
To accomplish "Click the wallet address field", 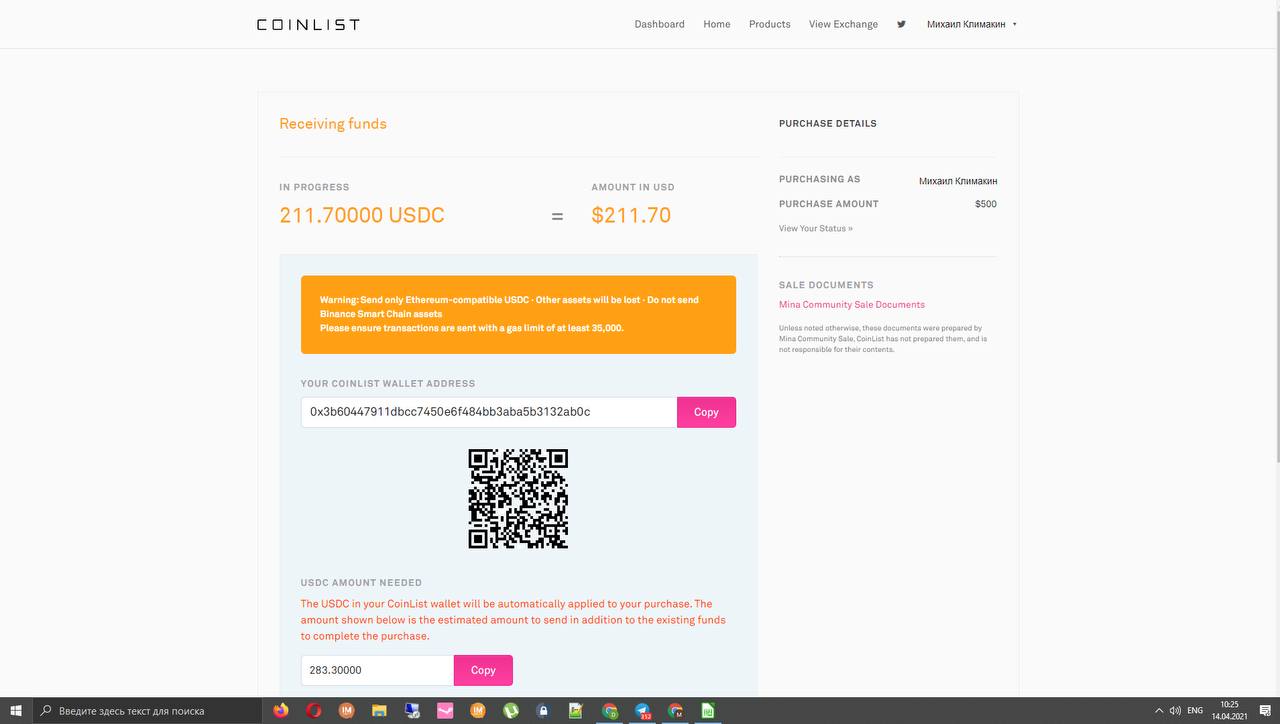I will [489, 412].
